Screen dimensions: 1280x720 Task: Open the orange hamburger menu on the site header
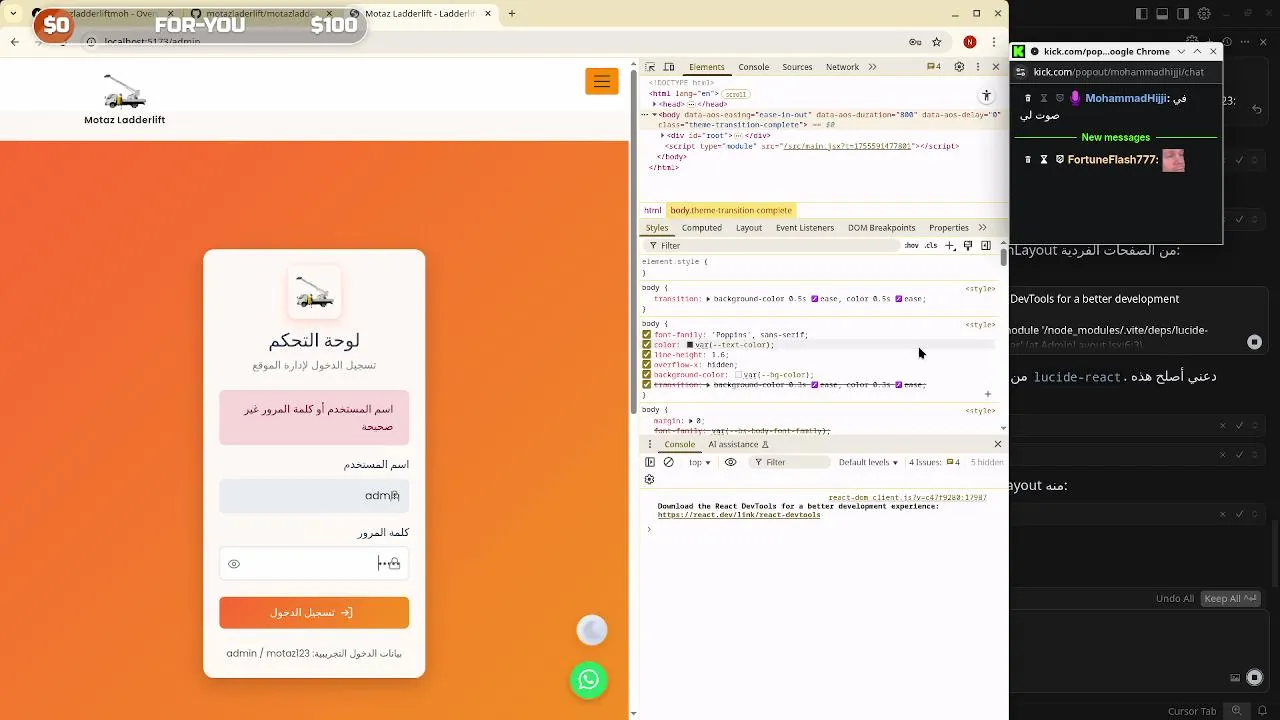pyautogui.click(x=601, y=81)
